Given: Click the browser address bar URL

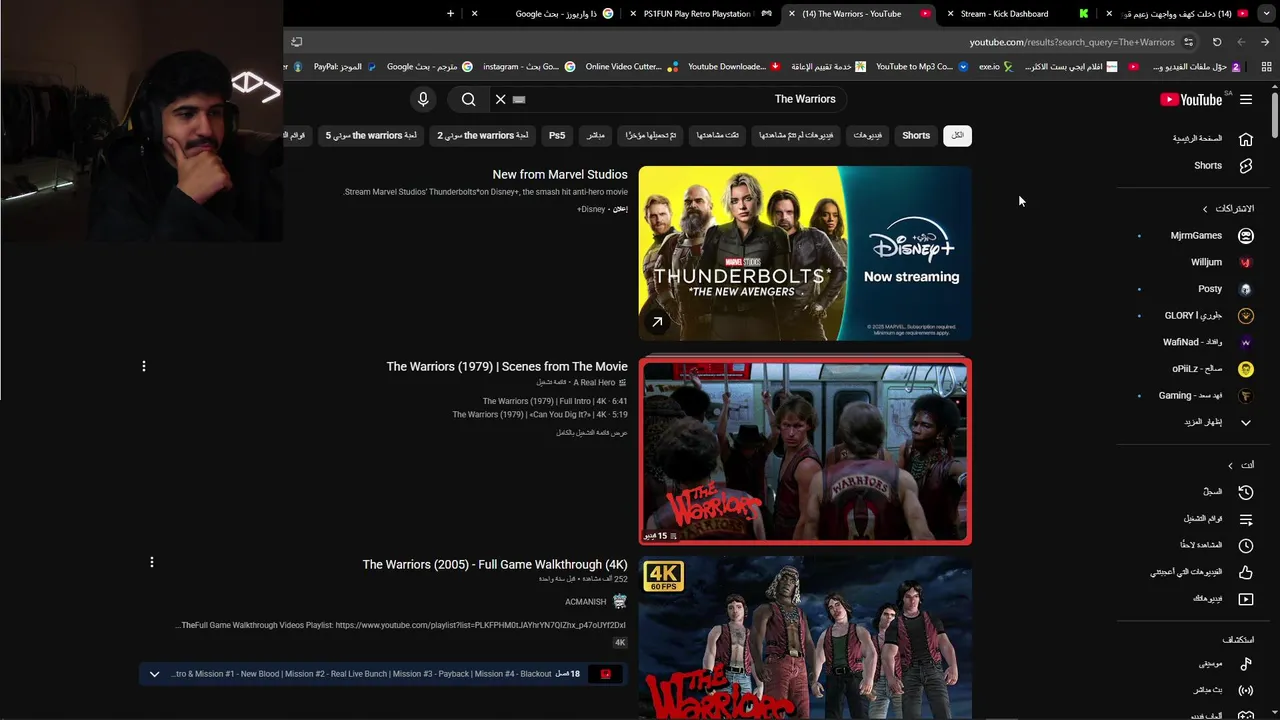Looking at the screenshot, I should click(x=1072, y=42).
